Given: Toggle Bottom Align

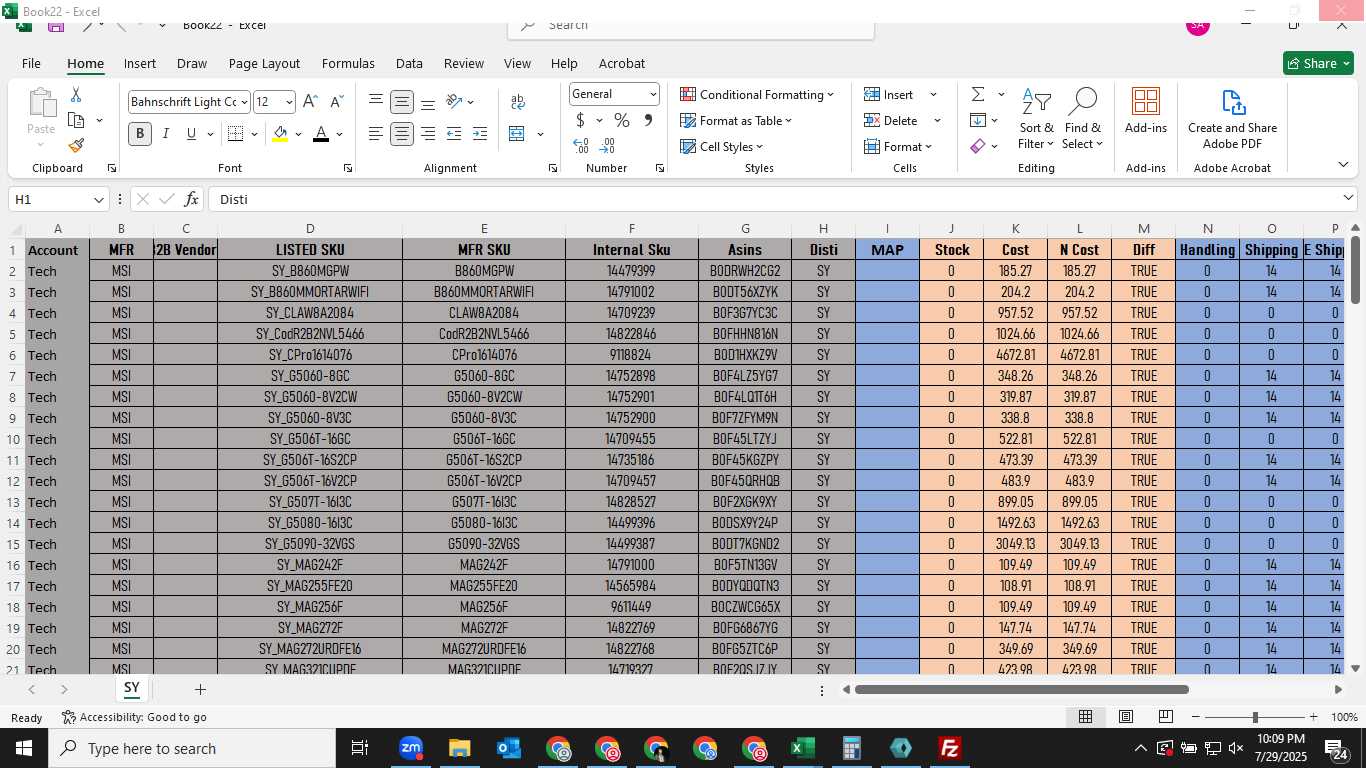Looking at the screenshot, I should 428,102.
